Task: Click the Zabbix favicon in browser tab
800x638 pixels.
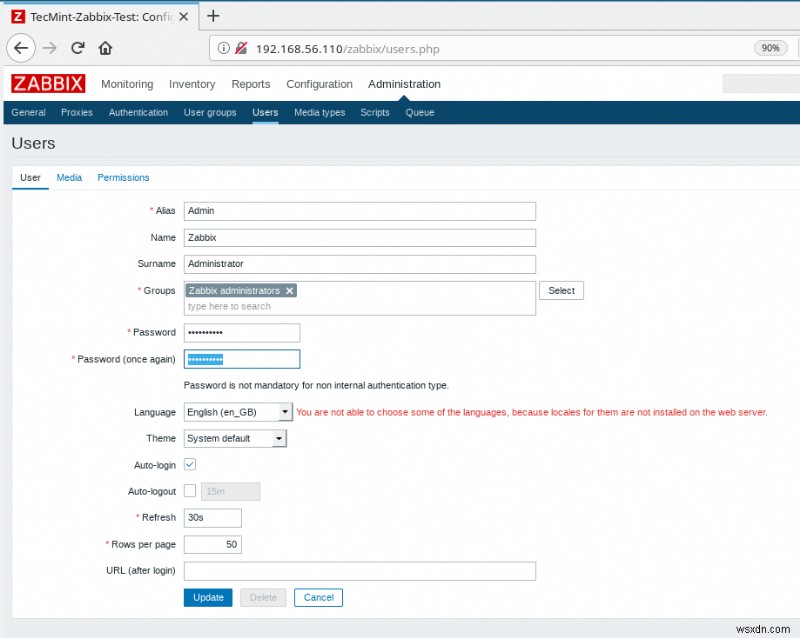Action: pos(18,17)
